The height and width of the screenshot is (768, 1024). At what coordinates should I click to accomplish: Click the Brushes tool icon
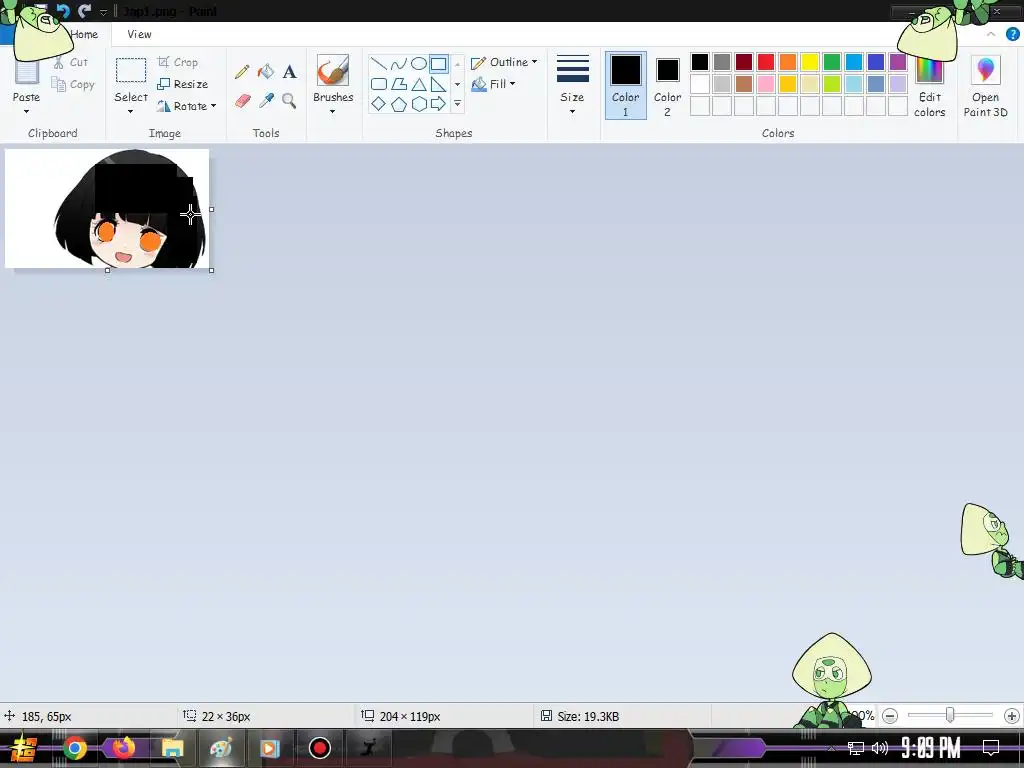pyautogui.click(x=333, y=71)
